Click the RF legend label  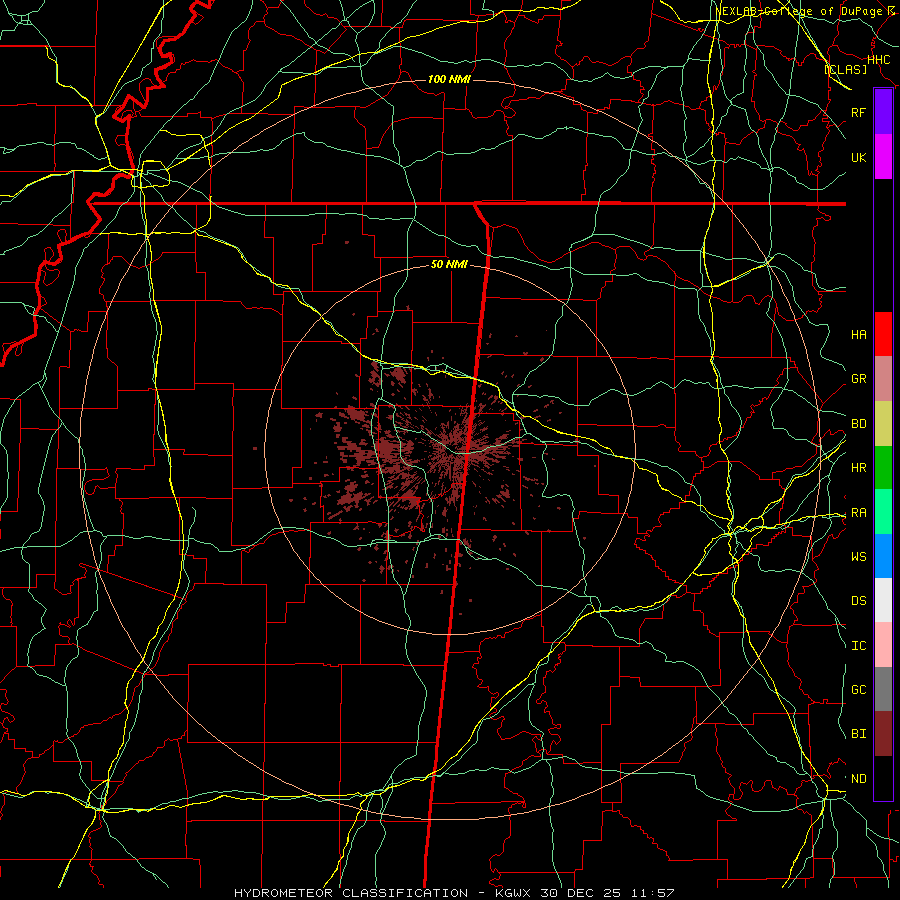click(858, 112)
